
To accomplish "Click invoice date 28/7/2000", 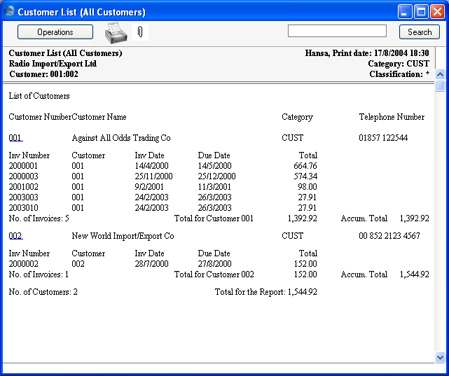I will click(x=152, y=264).
